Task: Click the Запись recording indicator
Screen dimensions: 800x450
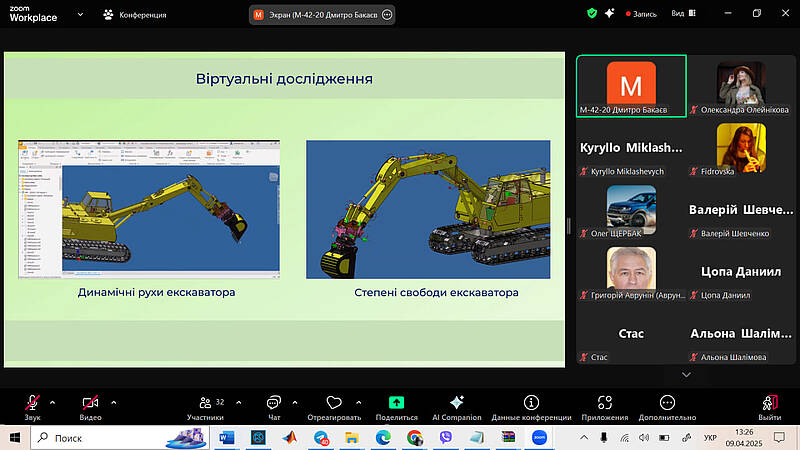Action: [x=641, y=14]
